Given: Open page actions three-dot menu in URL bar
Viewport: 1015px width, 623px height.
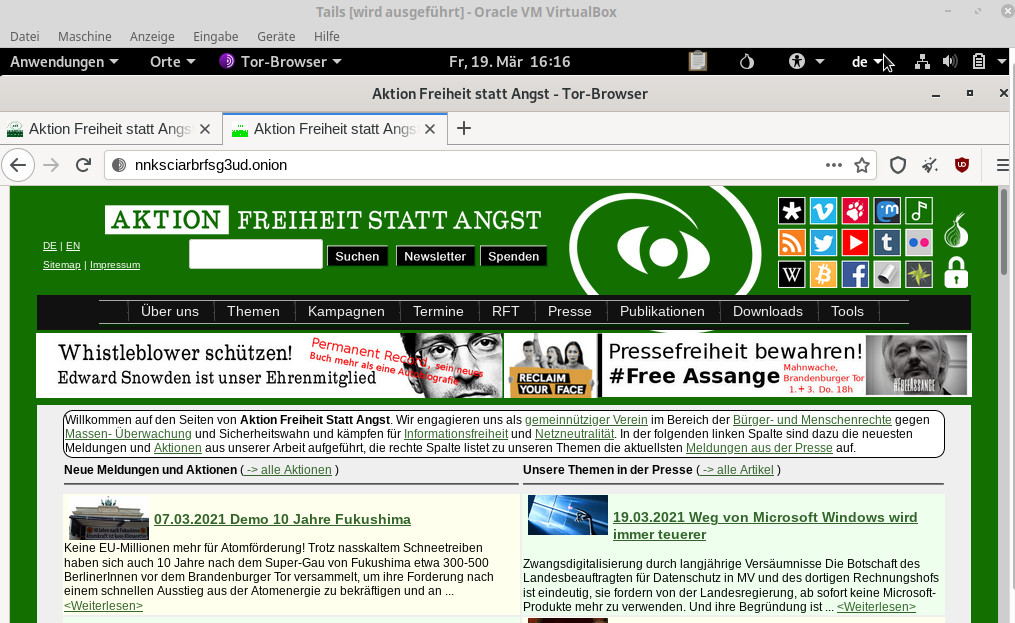Looking at the screenshot, I should (x=834, y=165).
